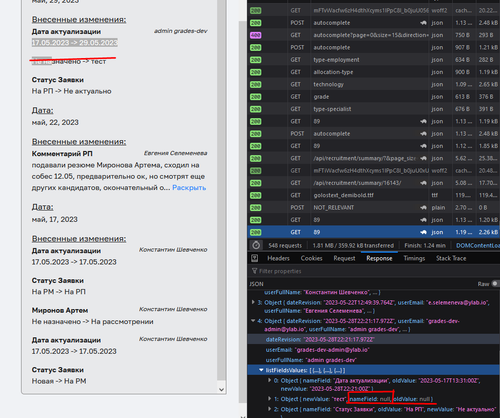Click the expanded userEmail 'grades-dev-admin@ylab.io' line
The width and height of the screenshot is (500, 418).
[317, 350]
